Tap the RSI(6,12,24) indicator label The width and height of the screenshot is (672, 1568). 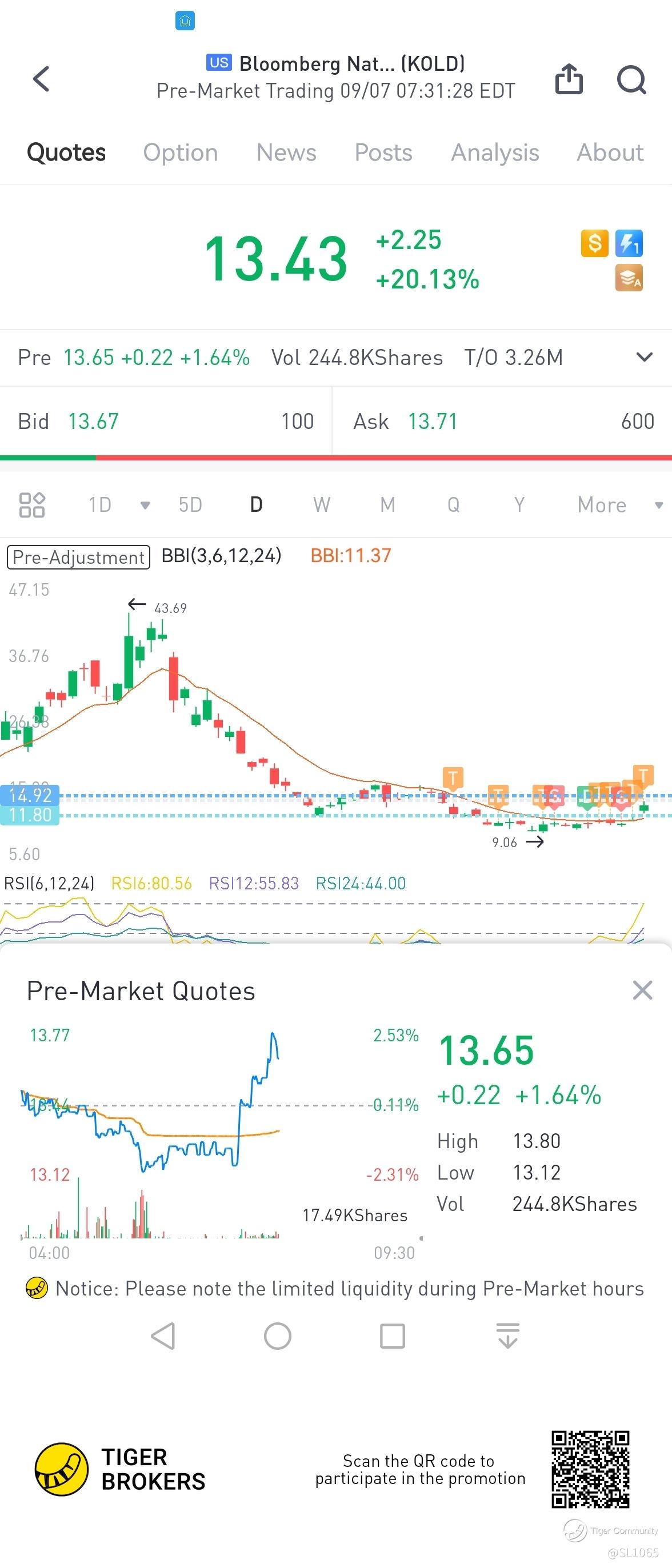(49, 883)
